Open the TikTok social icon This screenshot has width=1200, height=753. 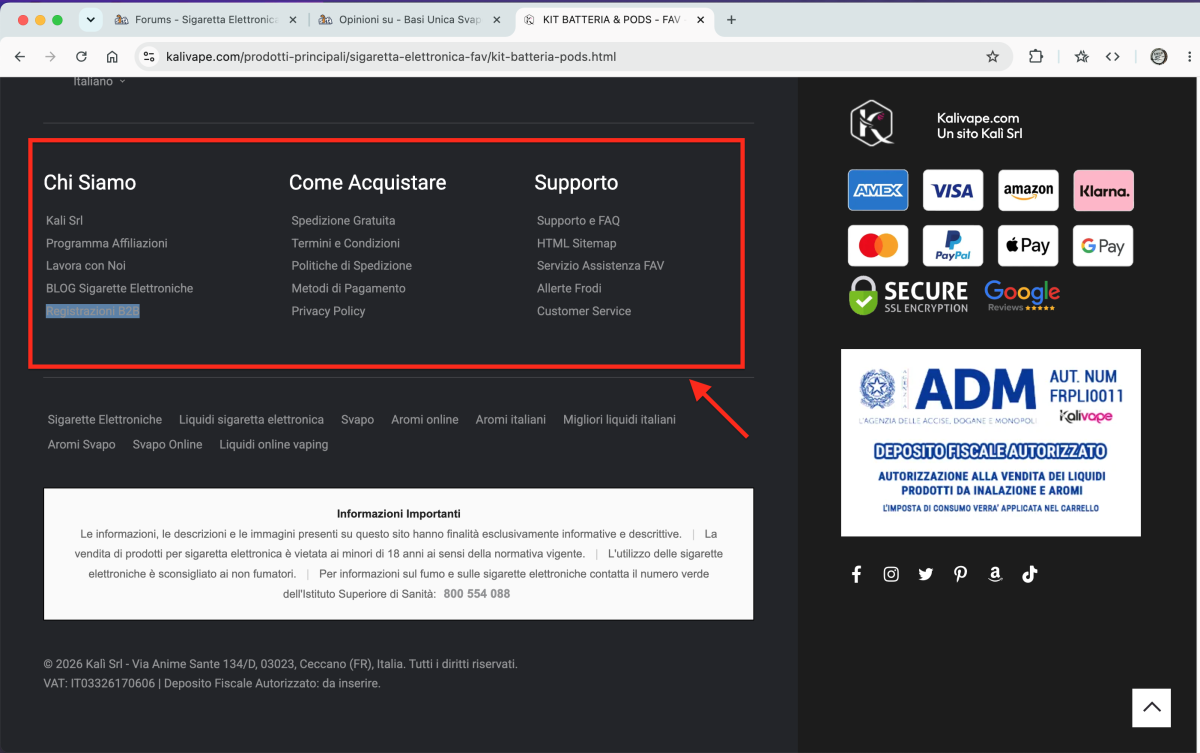(x=1030, y=574)
